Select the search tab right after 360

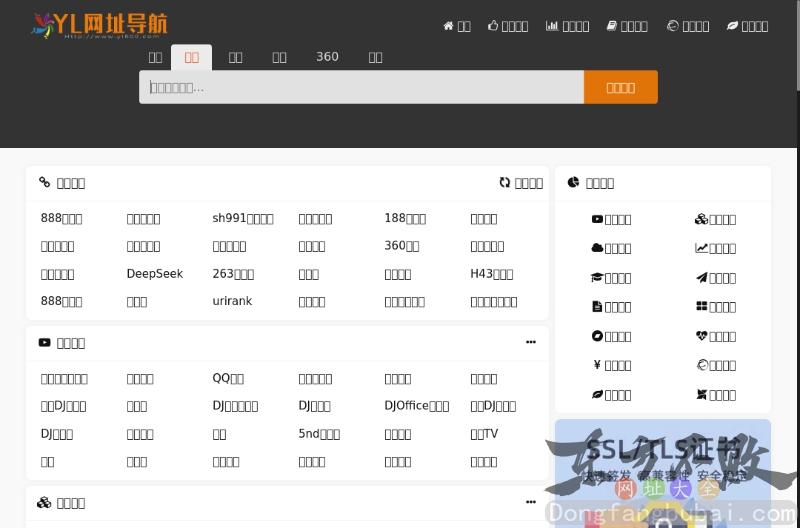[375, 57]
